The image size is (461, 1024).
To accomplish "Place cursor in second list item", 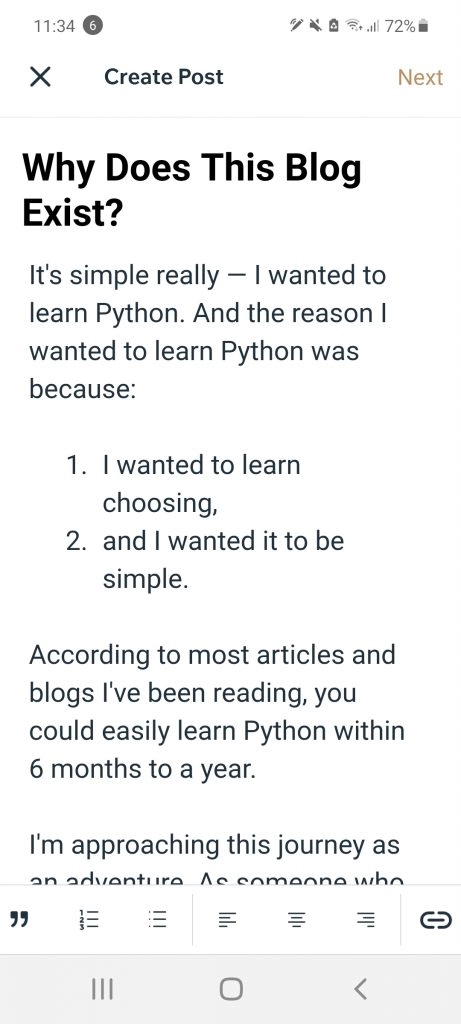I will pos(223,560).
